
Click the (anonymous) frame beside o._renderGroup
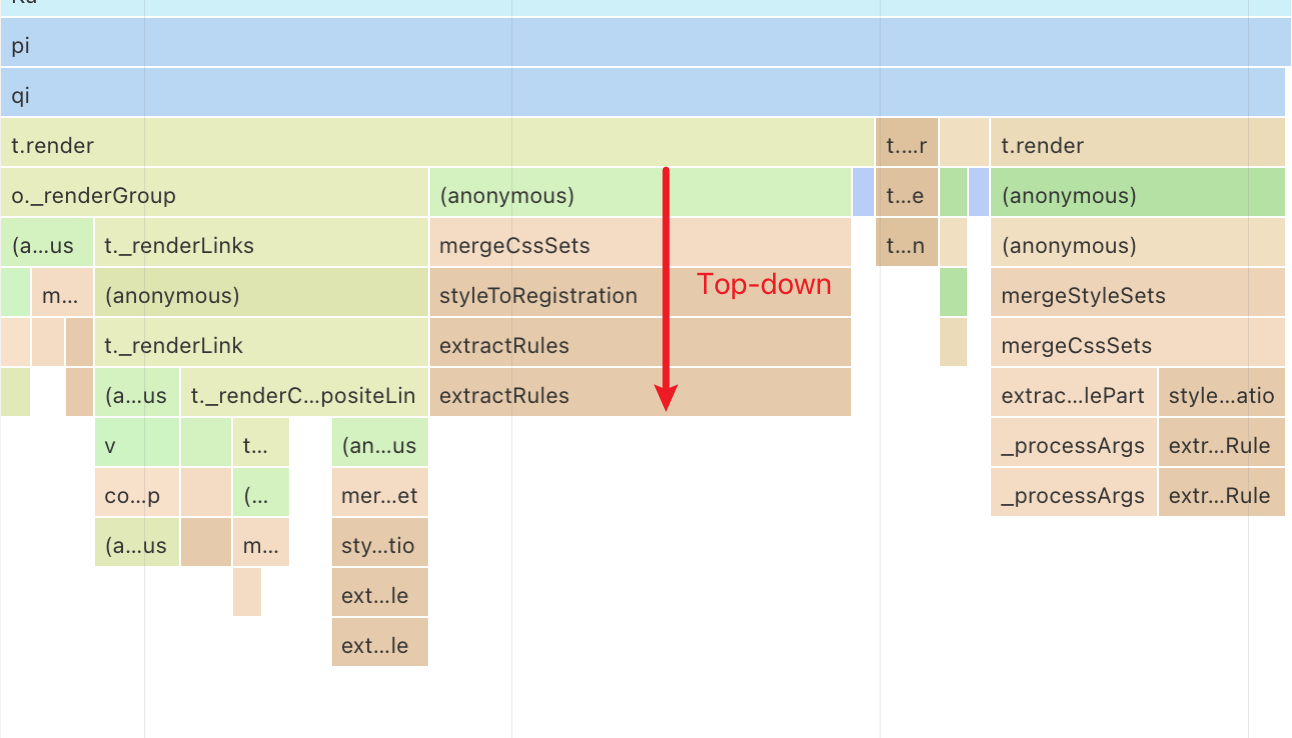click(x=640, y=192)
